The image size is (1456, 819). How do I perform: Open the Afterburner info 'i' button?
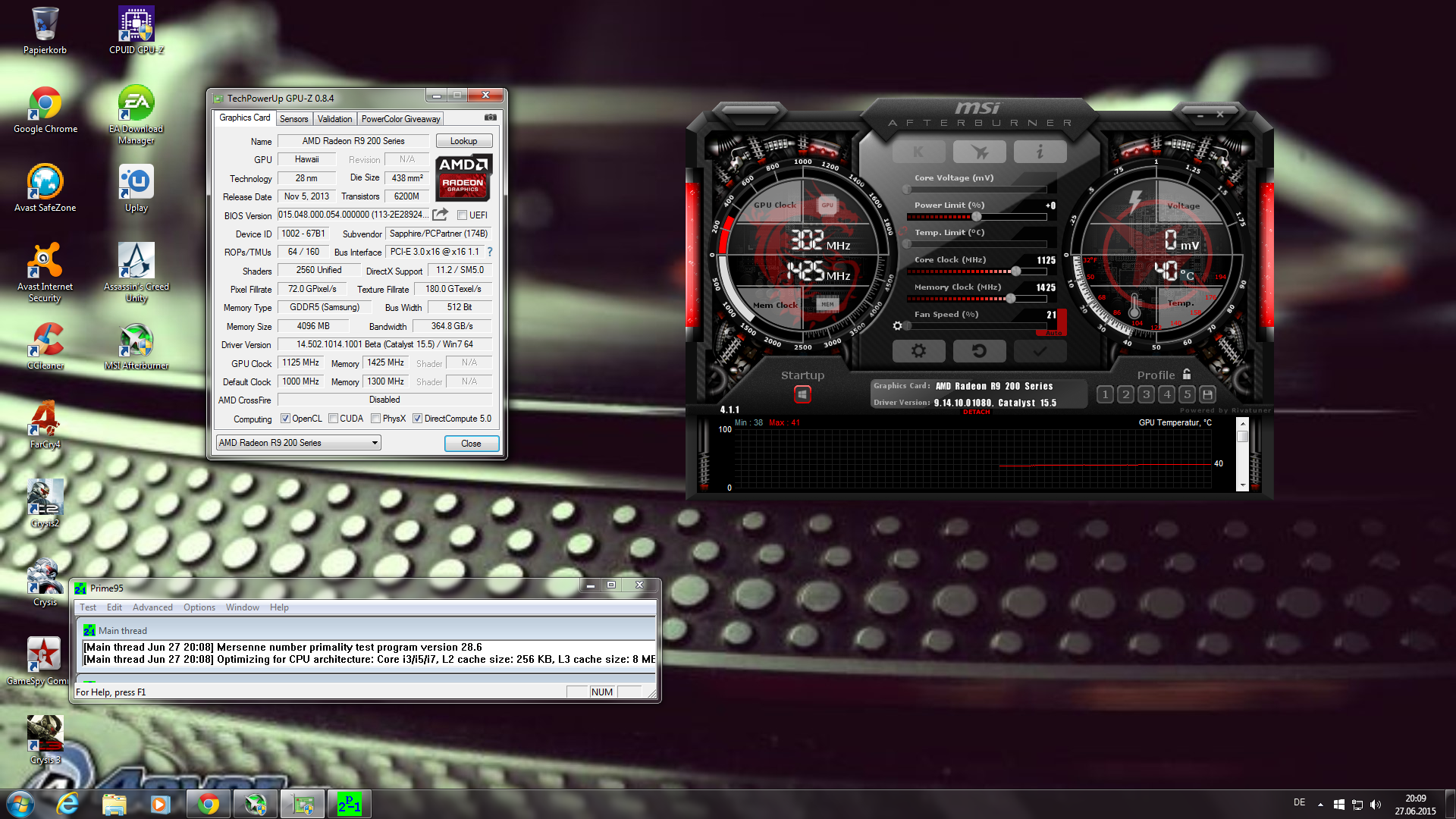tap(1040, 152)
